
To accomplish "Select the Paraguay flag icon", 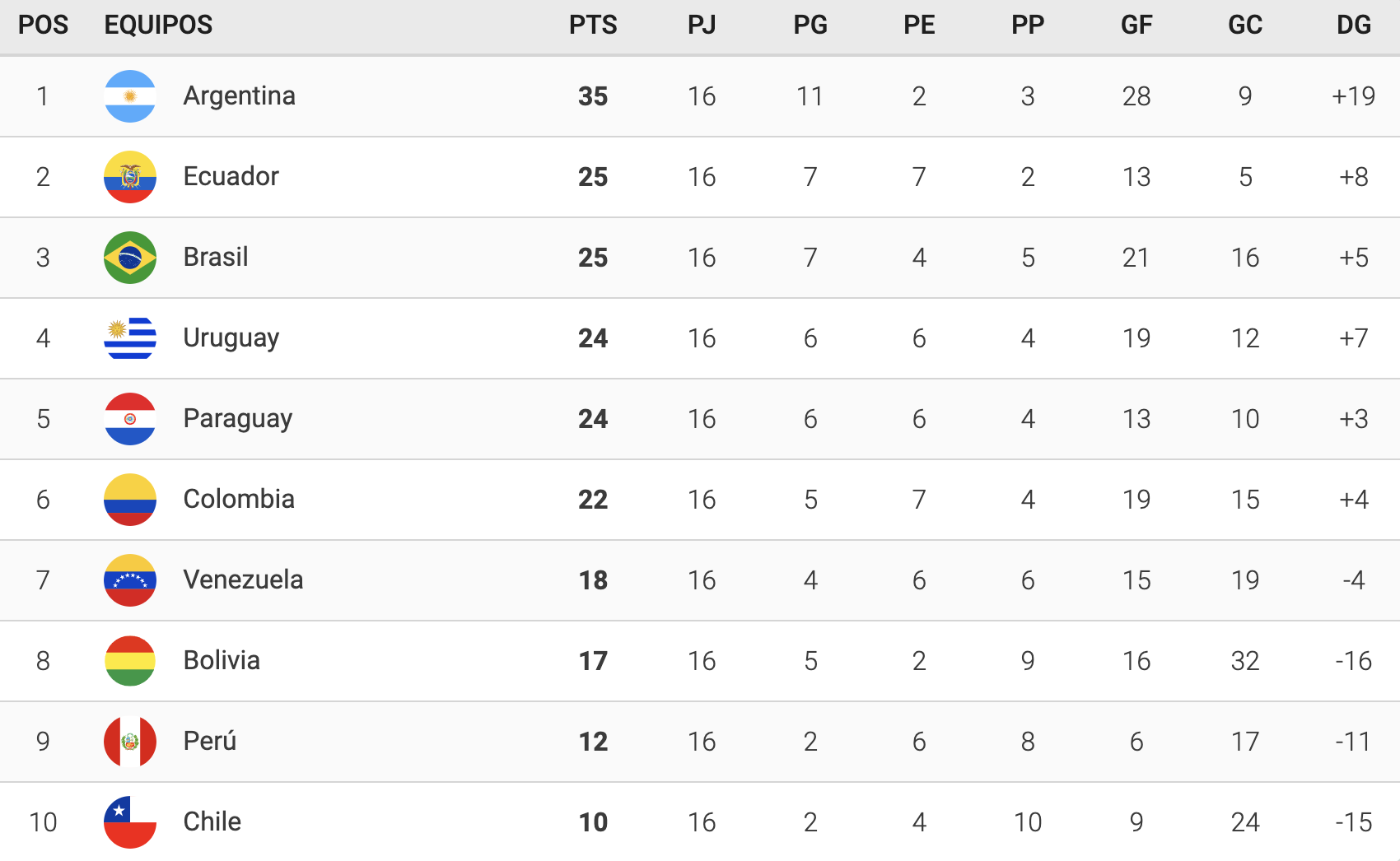I will coord(130,419).
